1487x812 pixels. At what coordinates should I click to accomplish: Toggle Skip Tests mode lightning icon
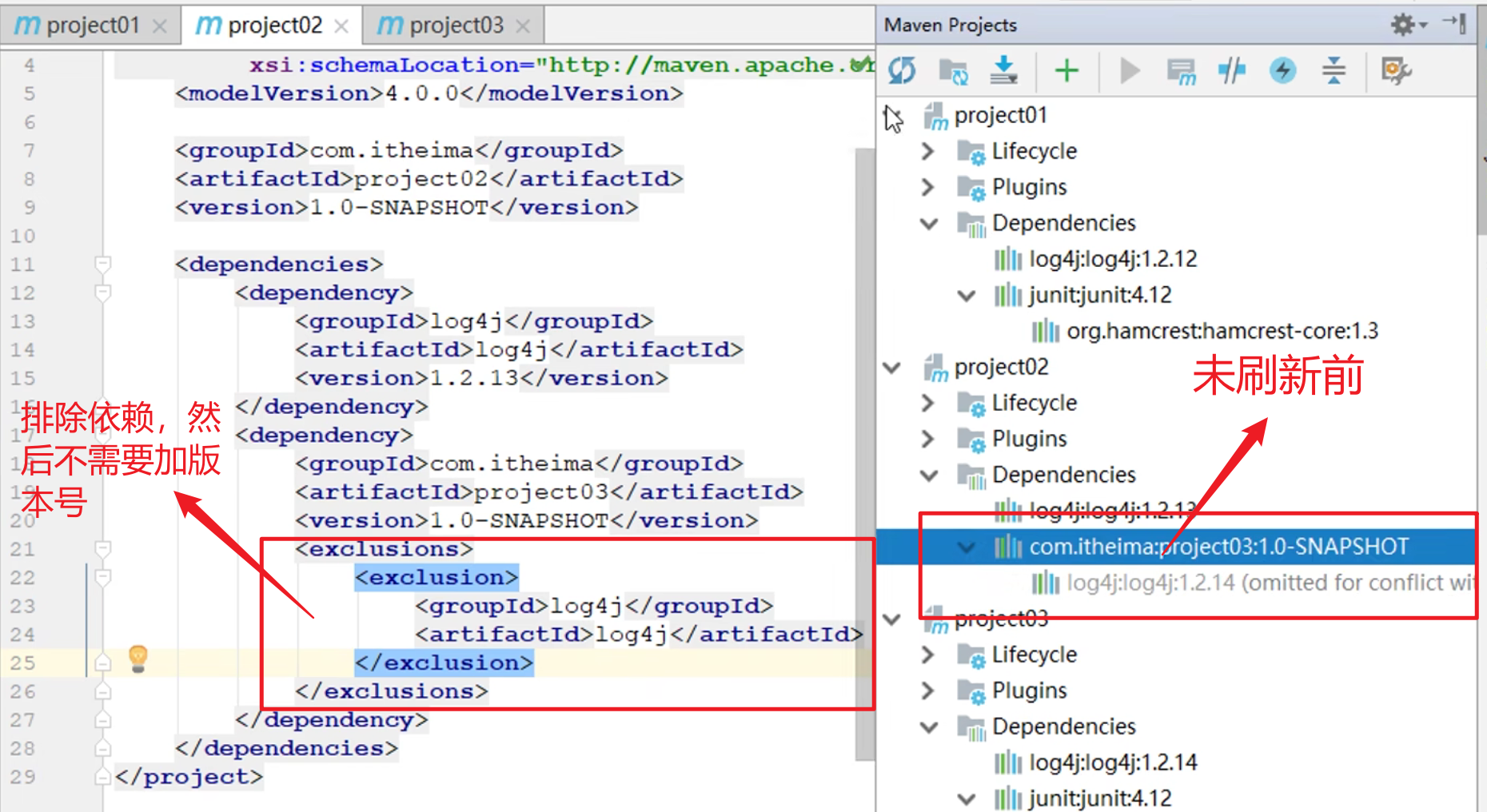(1282, 71)
